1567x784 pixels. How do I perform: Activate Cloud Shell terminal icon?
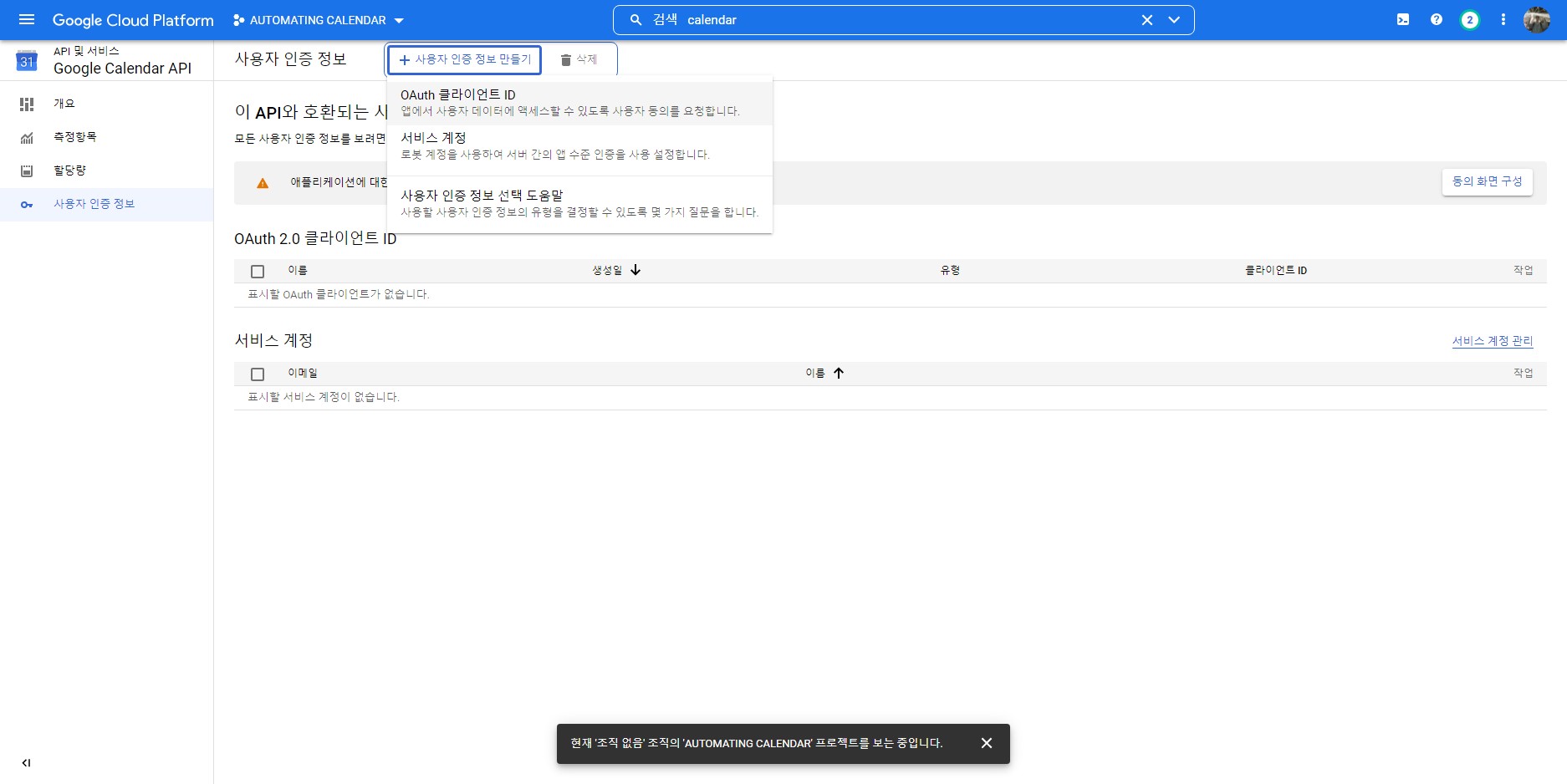pyautogui.click(x=1403, y=20)
